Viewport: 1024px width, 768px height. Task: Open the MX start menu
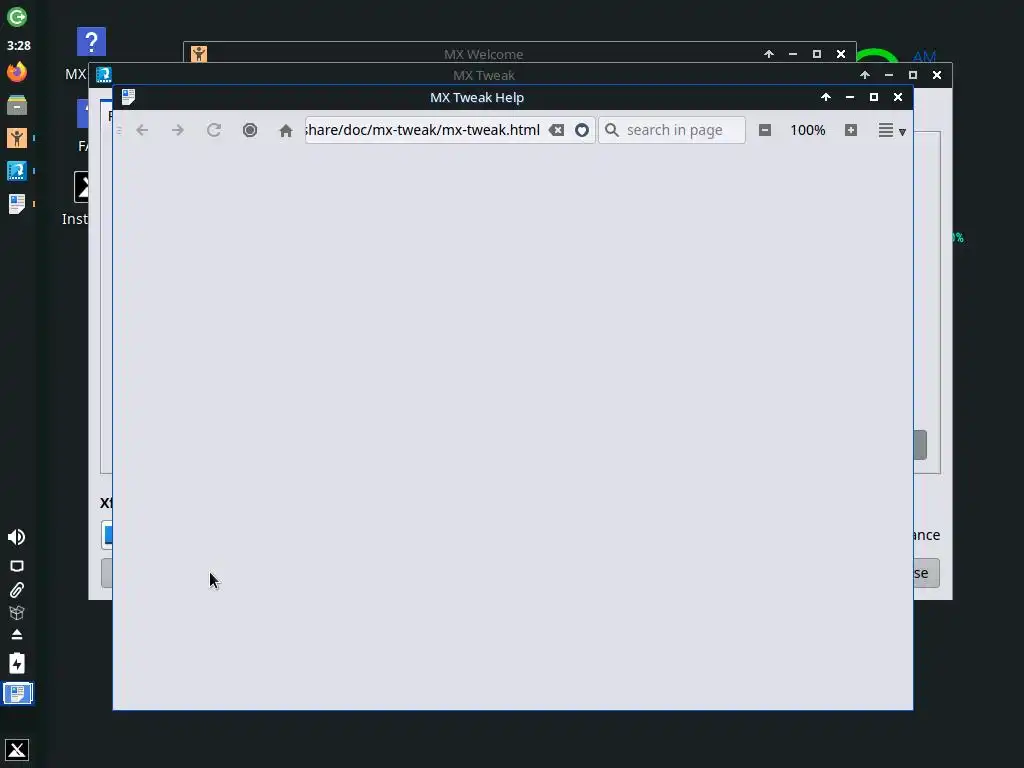(x=17, y=750)
